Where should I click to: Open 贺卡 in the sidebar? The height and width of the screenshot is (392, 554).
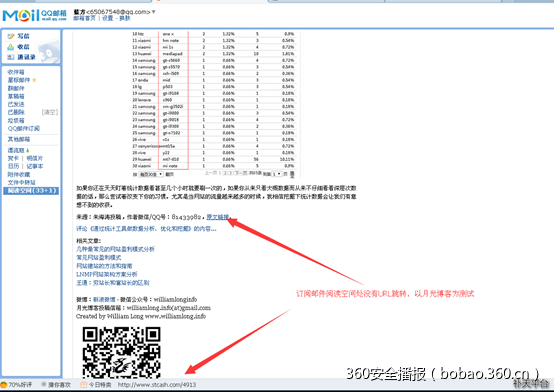(x=13, y=158)
